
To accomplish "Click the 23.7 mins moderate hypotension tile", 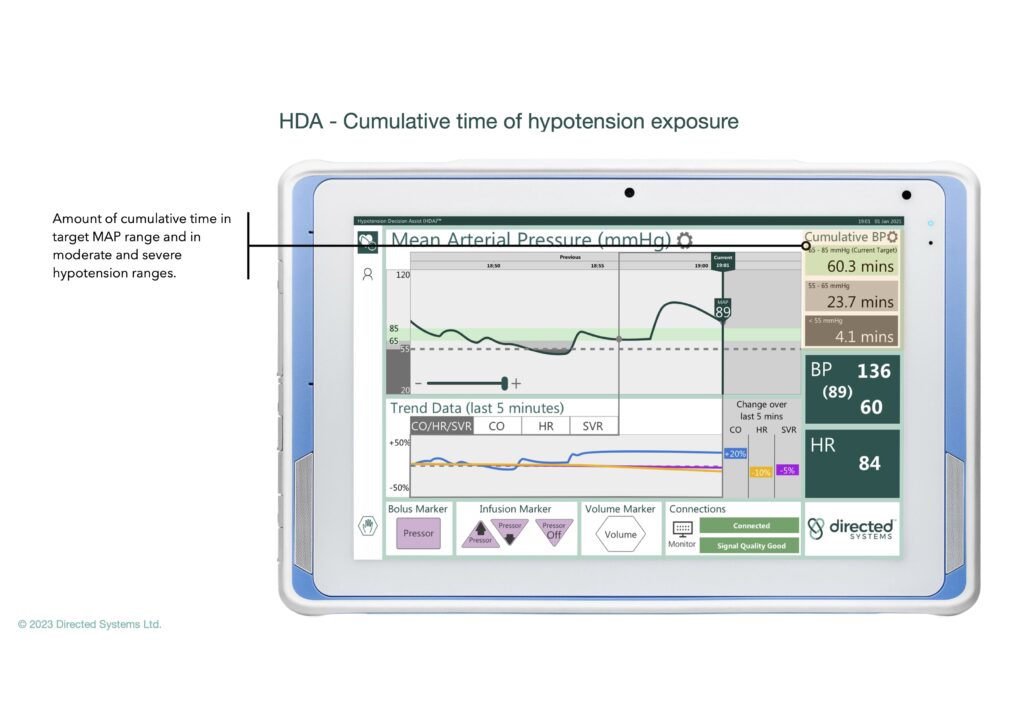I will coord(852,296).
